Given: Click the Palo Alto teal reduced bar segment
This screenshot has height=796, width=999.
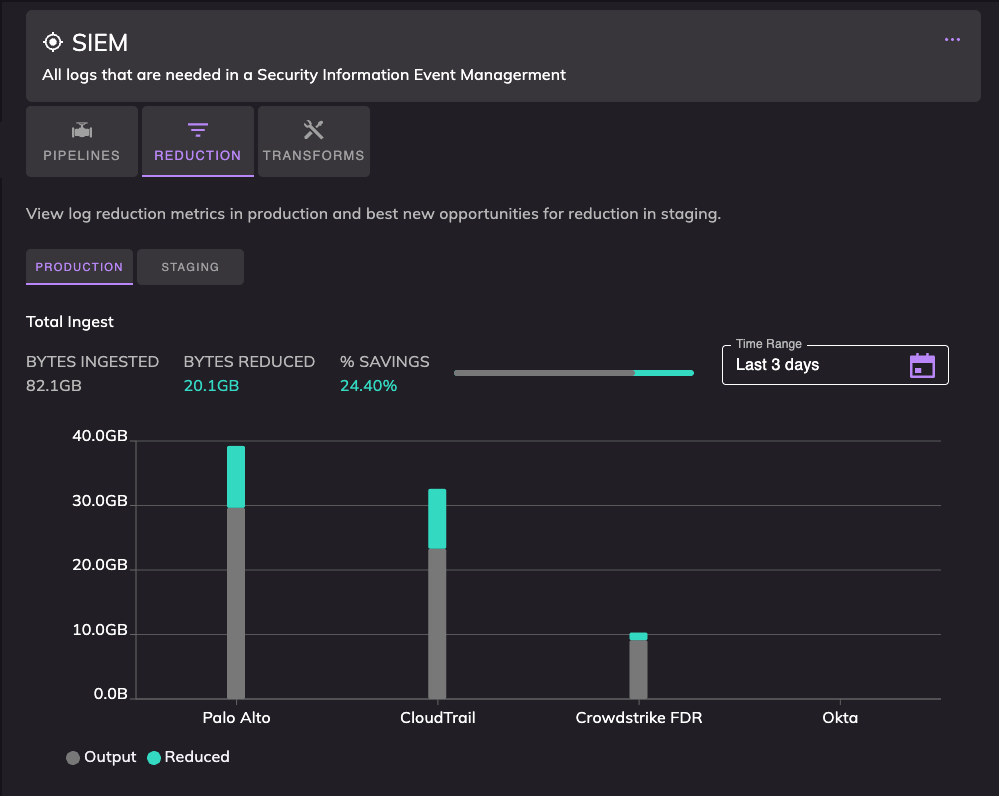Looking at the screenshot, I should [236, 477].
